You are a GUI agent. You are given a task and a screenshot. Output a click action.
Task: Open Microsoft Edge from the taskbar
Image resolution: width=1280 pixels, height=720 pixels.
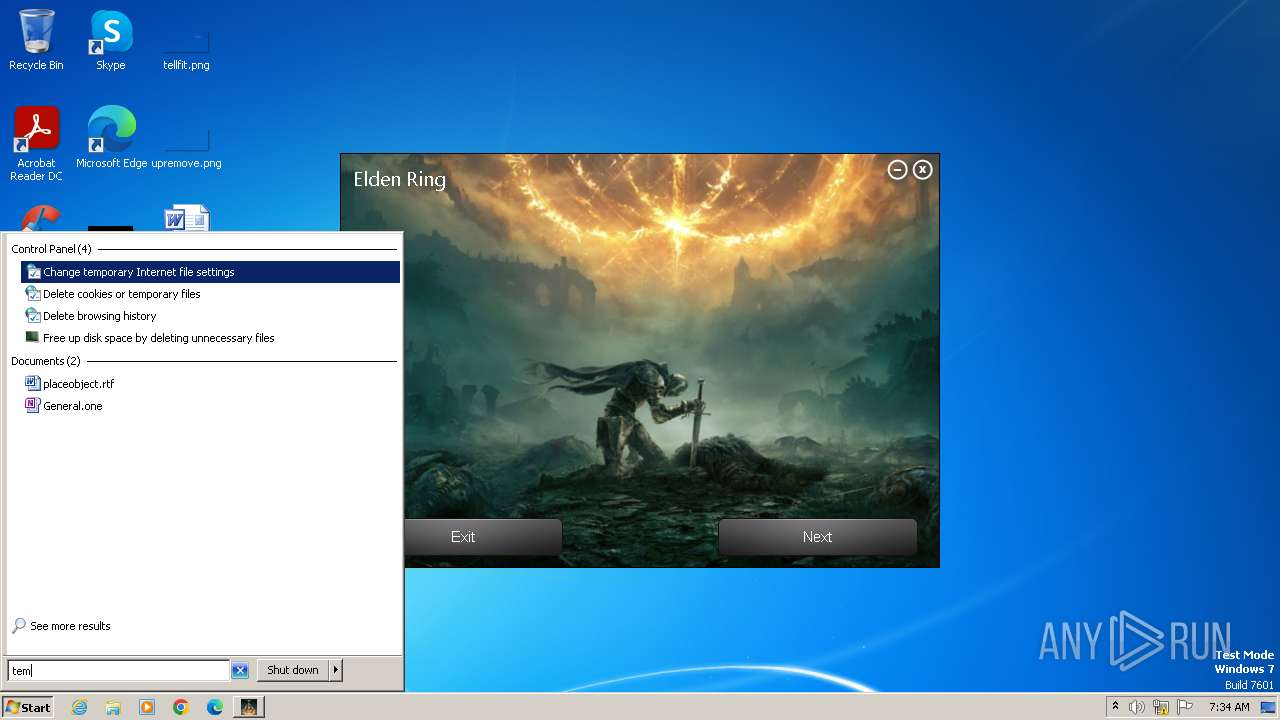[215, 707]
